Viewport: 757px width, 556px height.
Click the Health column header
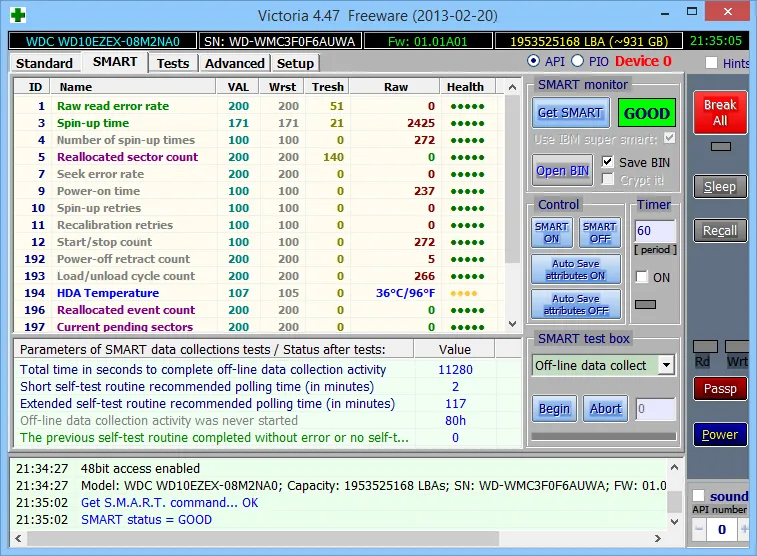(468, 87)
